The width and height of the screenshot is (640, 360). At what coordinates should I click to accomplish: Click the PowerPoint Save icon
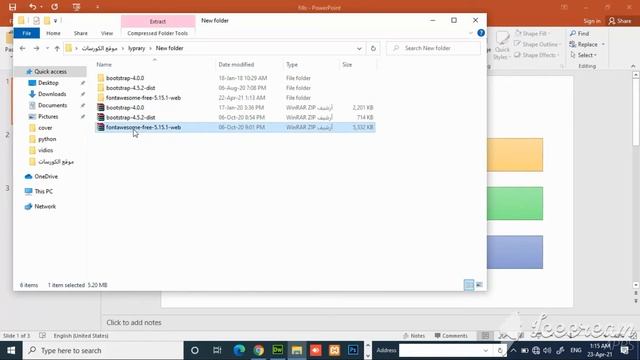[12, 7]
